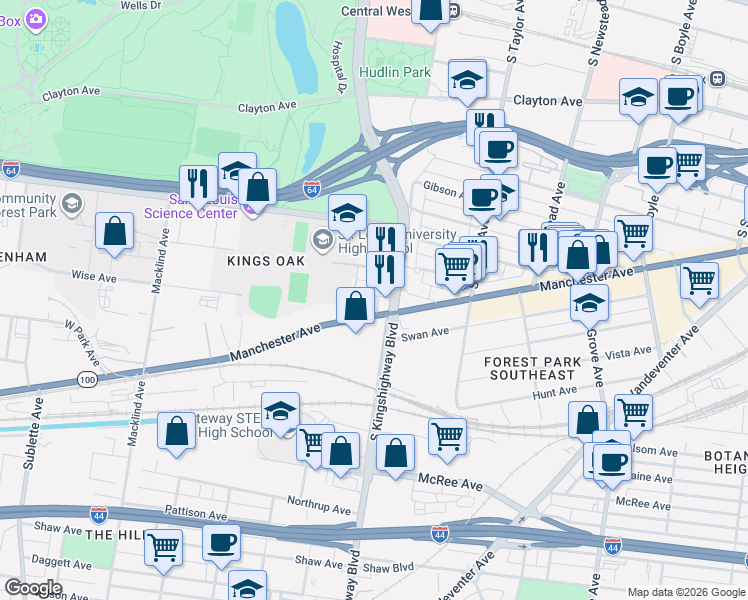Open the restaurant marker left of Science Center
The height and width of the screenshot is (600, 748).
click(x=198, y=187)
